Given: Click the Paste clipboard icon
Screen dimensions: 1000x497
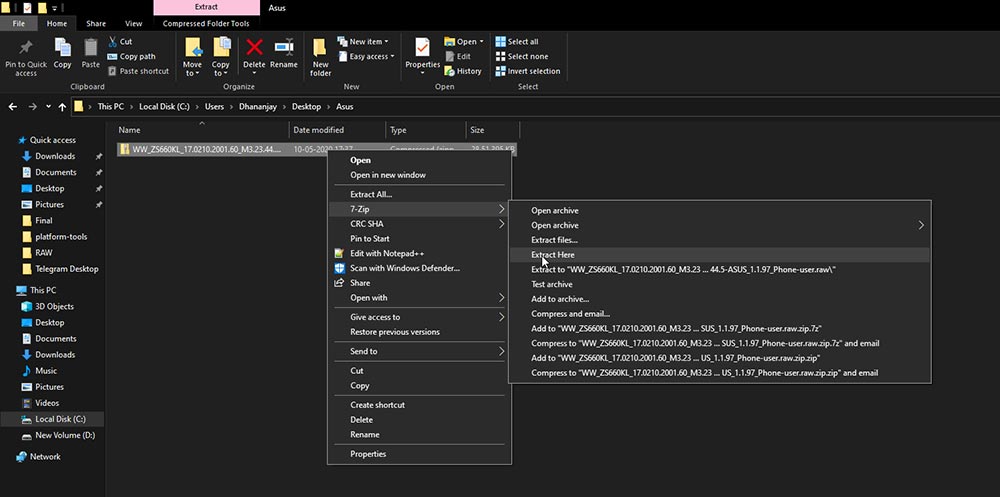Looking at the screenshot, I should [91, 48].
